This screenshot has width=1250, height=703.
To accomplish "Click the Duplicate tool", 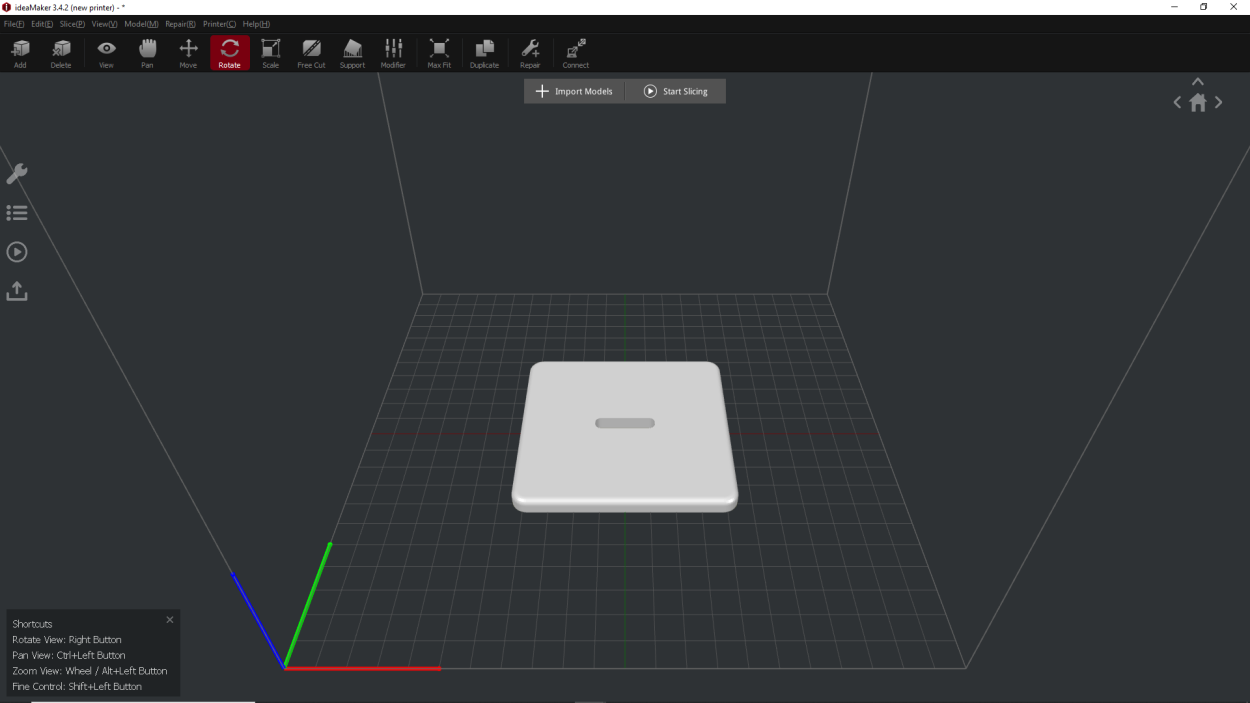I will coord(484,53).
